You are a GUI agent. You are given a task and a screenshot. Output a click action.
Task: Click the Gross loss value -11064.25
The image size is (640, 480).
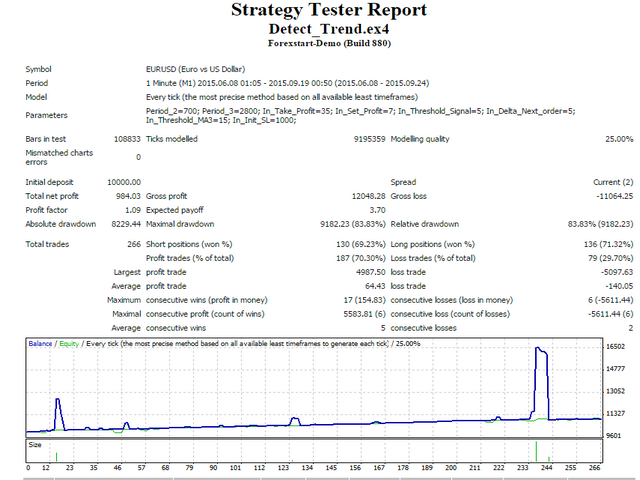click(x=615, y=196)
